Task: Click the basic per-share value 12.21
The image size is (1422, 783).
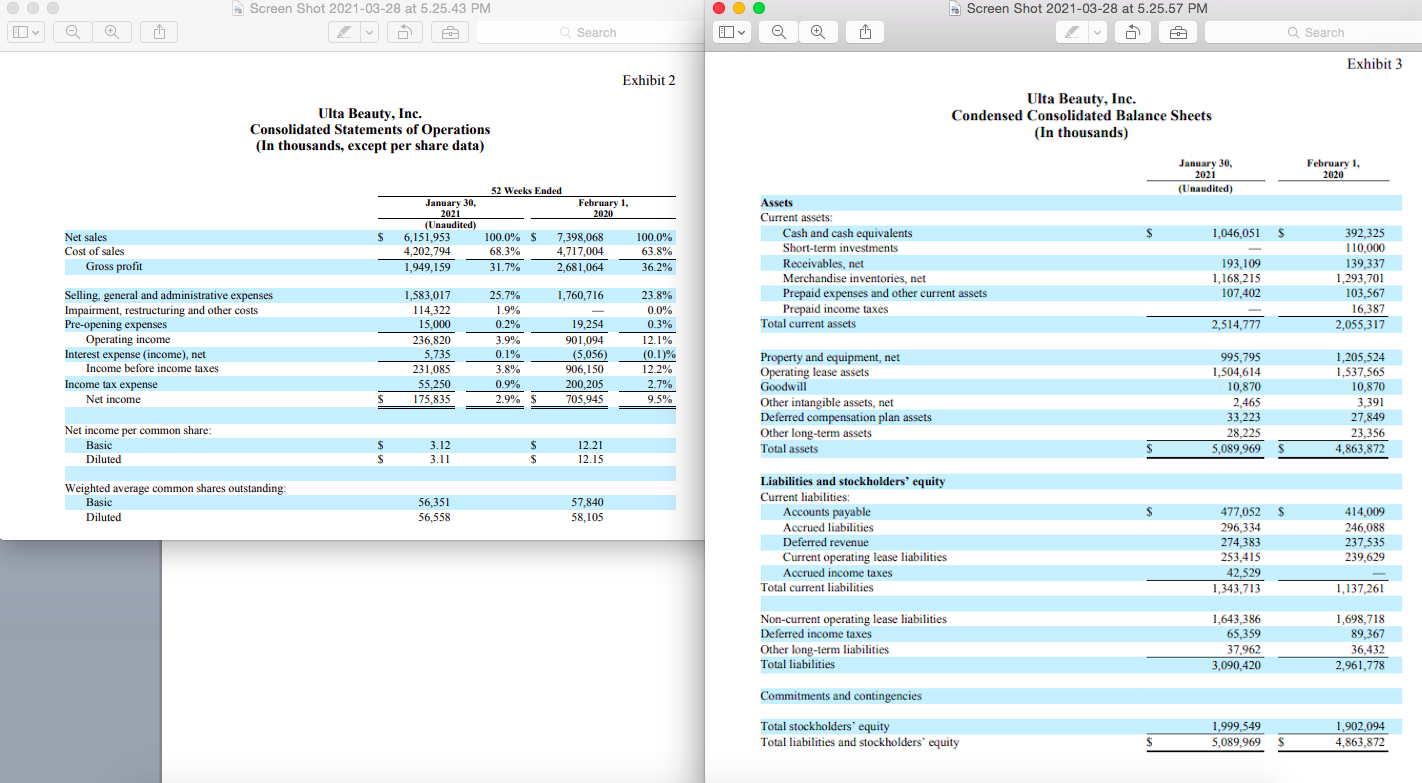Action: (x=589, y=445)
